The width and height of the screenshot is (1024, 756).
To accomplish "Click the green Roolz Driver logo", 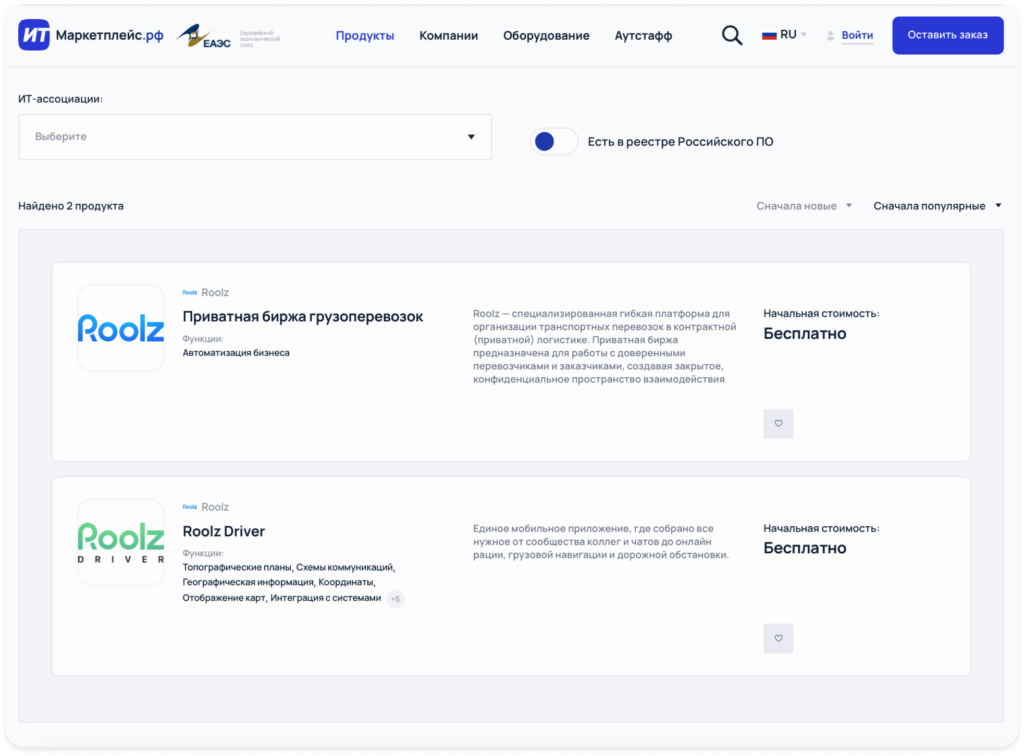I will [x=121, y=542].
